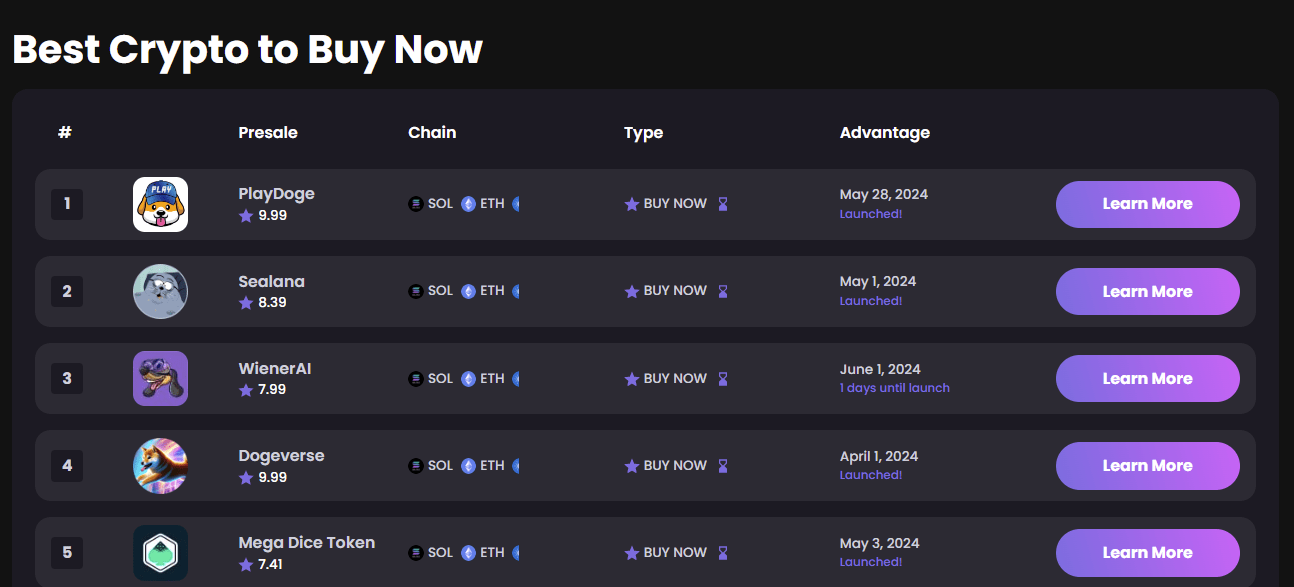The image size is (1294, 587).
Task: Click the rating star beside Sealana's 8.39
Action: point(246,302)
